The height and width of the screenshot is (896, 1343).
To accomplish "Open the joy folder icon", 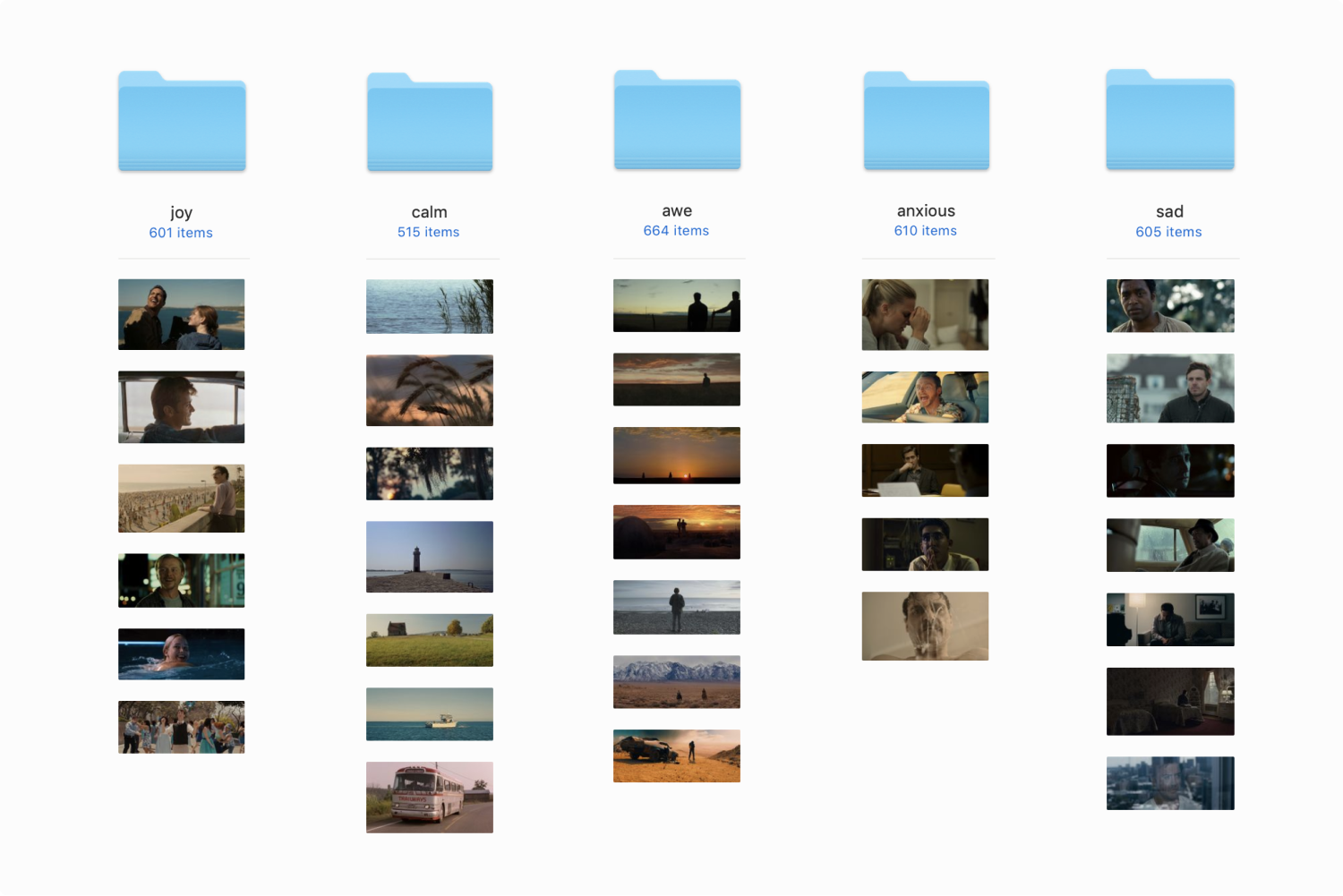I will [x=182, y=122].
